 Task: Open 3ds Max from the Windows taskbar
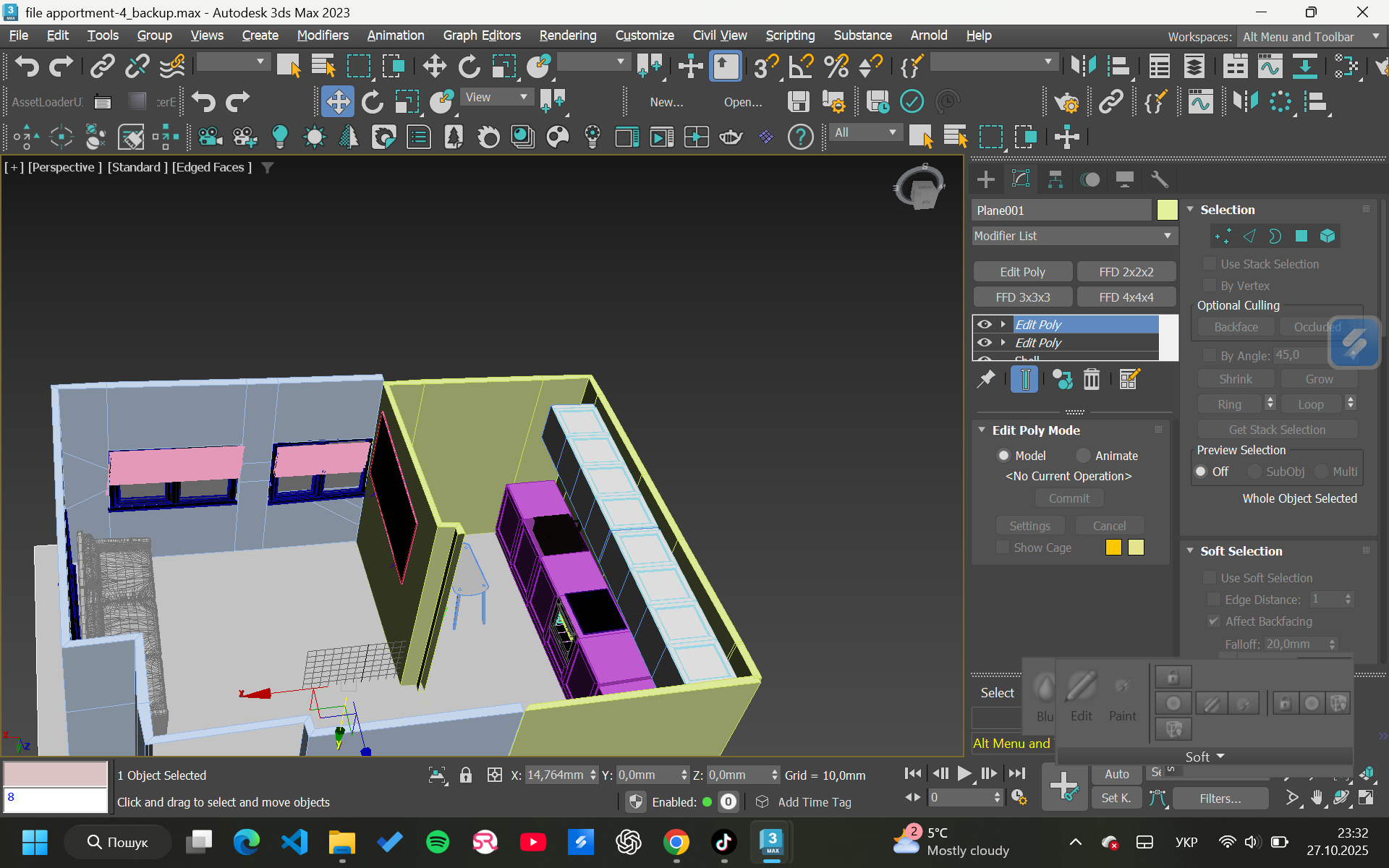[x=772, y=842]
